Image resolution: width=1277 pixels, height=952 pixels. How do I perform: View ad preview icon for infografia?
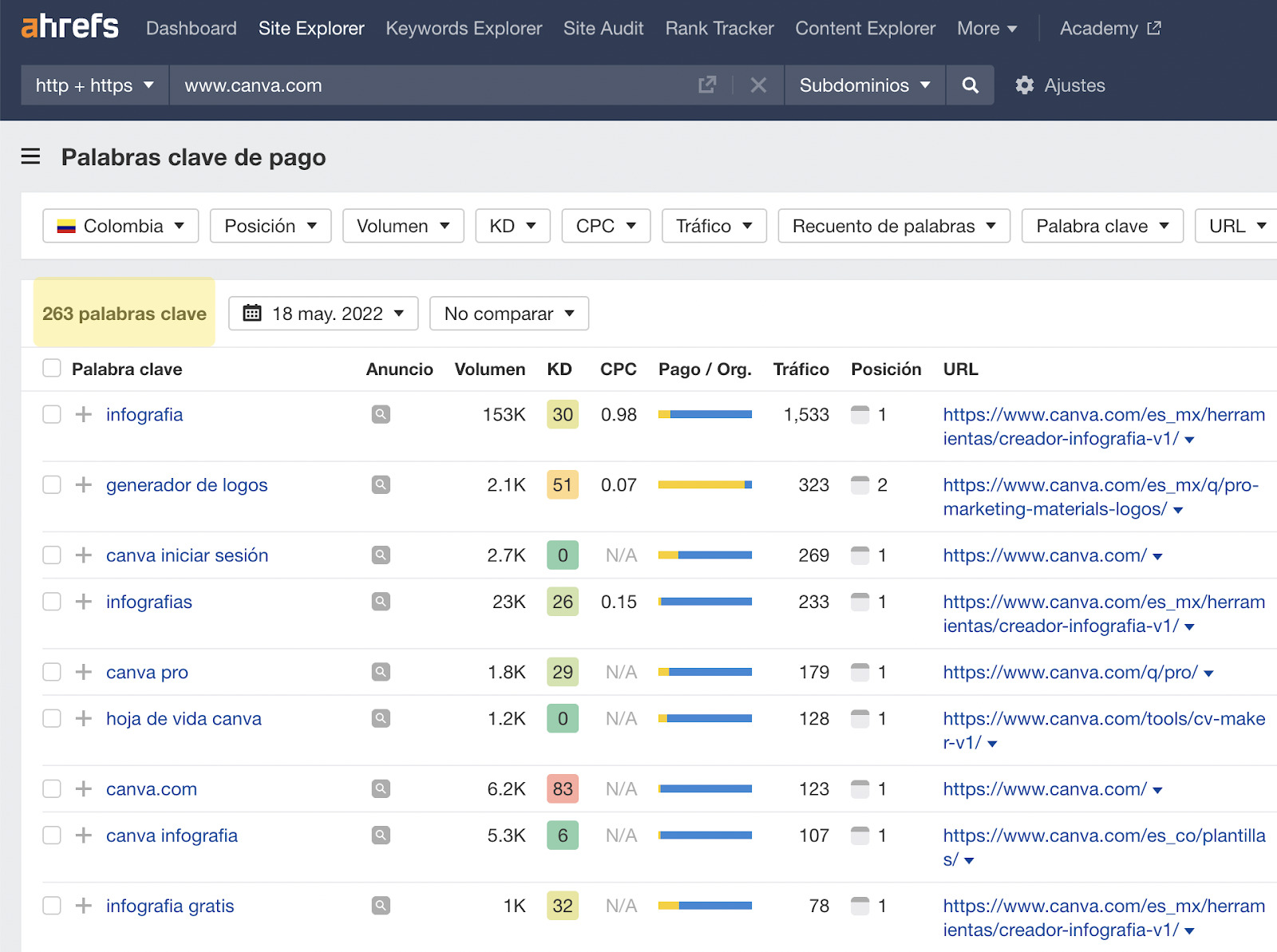point(381,414)
